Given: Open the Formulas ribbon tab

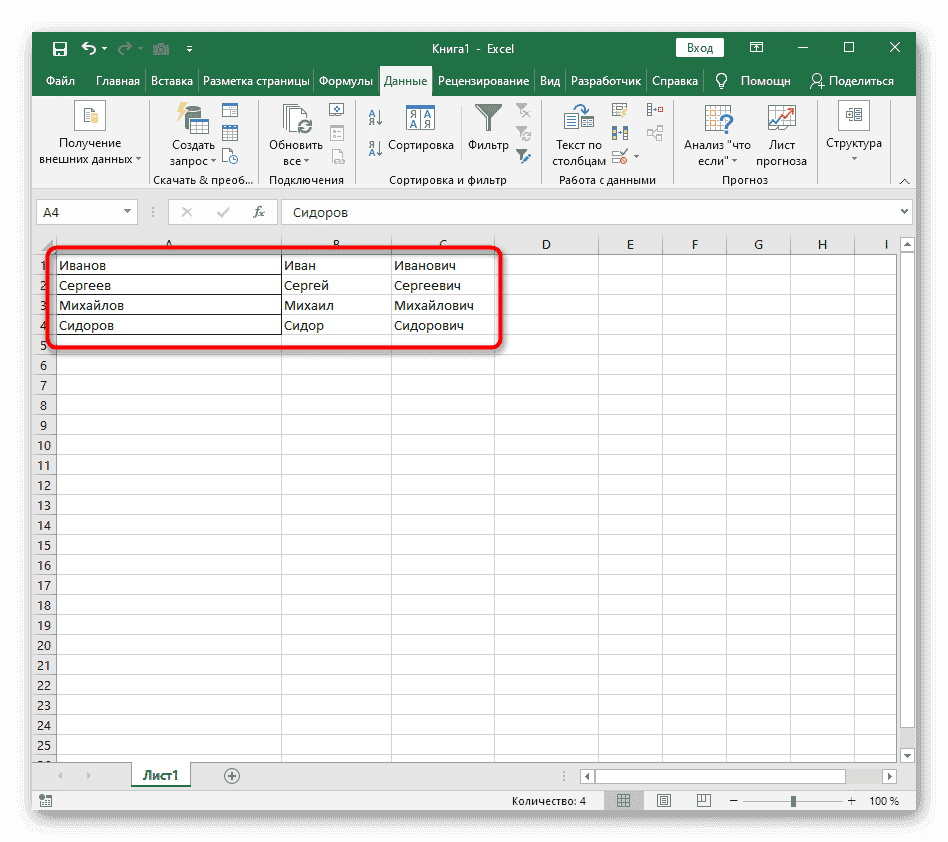Looking at the screenshot, I should click(347, 81).
